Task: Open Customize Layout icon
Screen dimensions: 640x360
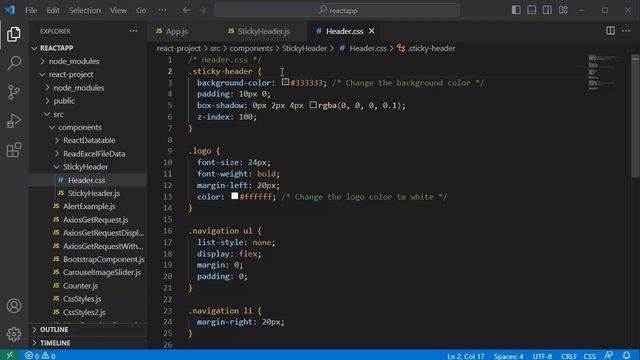Action: (563, 10)
